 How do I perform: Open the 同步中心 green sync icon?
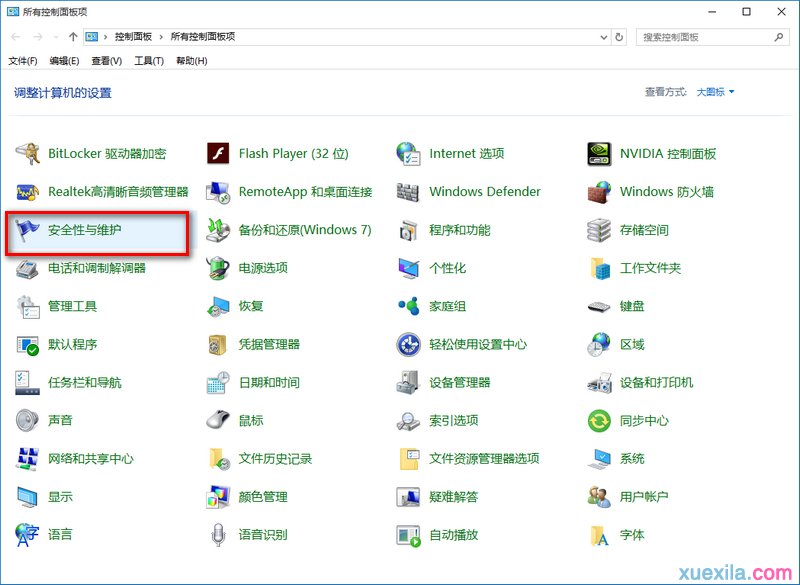pos(599,420)
